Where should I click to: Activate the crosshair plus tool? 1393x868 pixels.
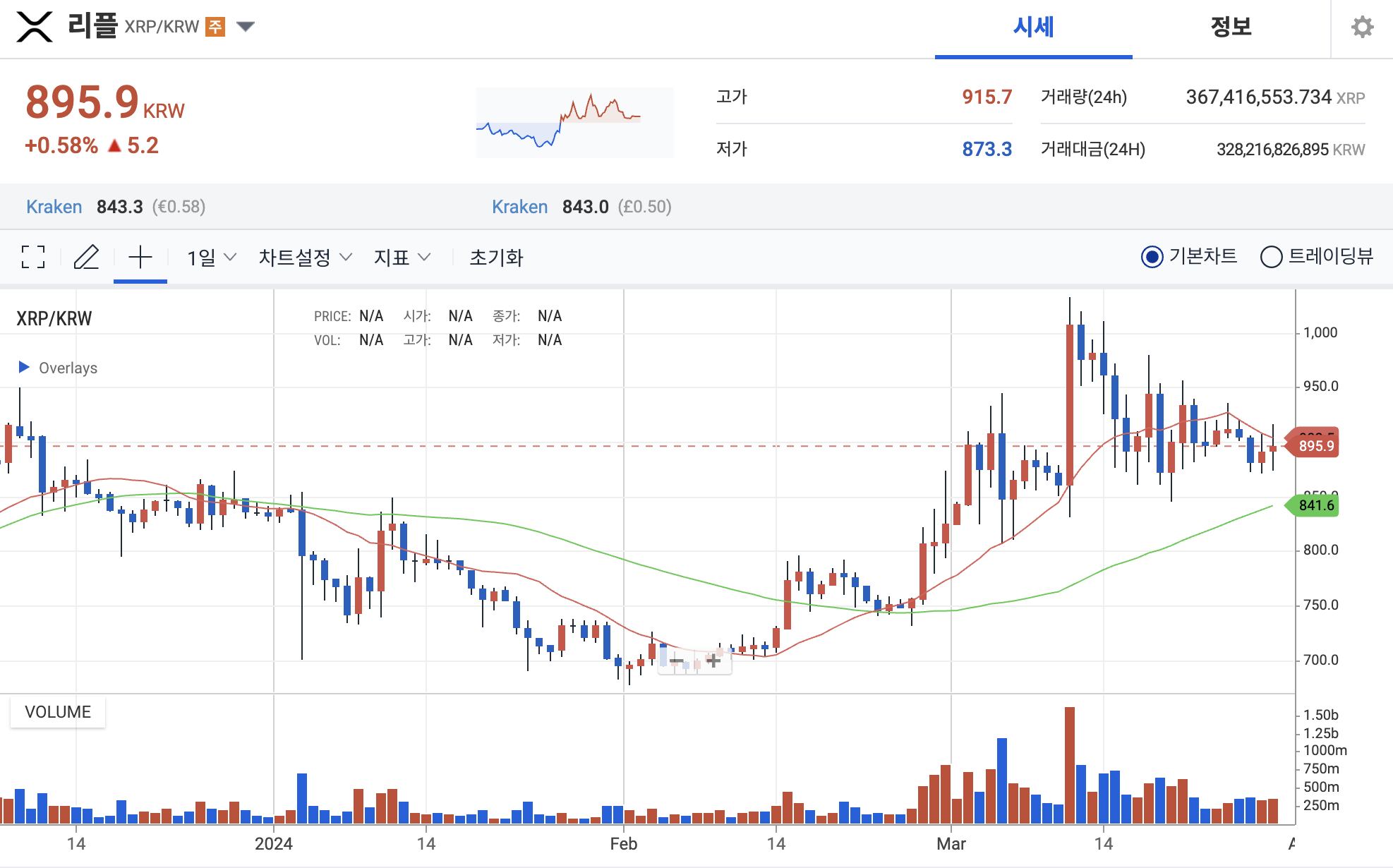point(140,257)
